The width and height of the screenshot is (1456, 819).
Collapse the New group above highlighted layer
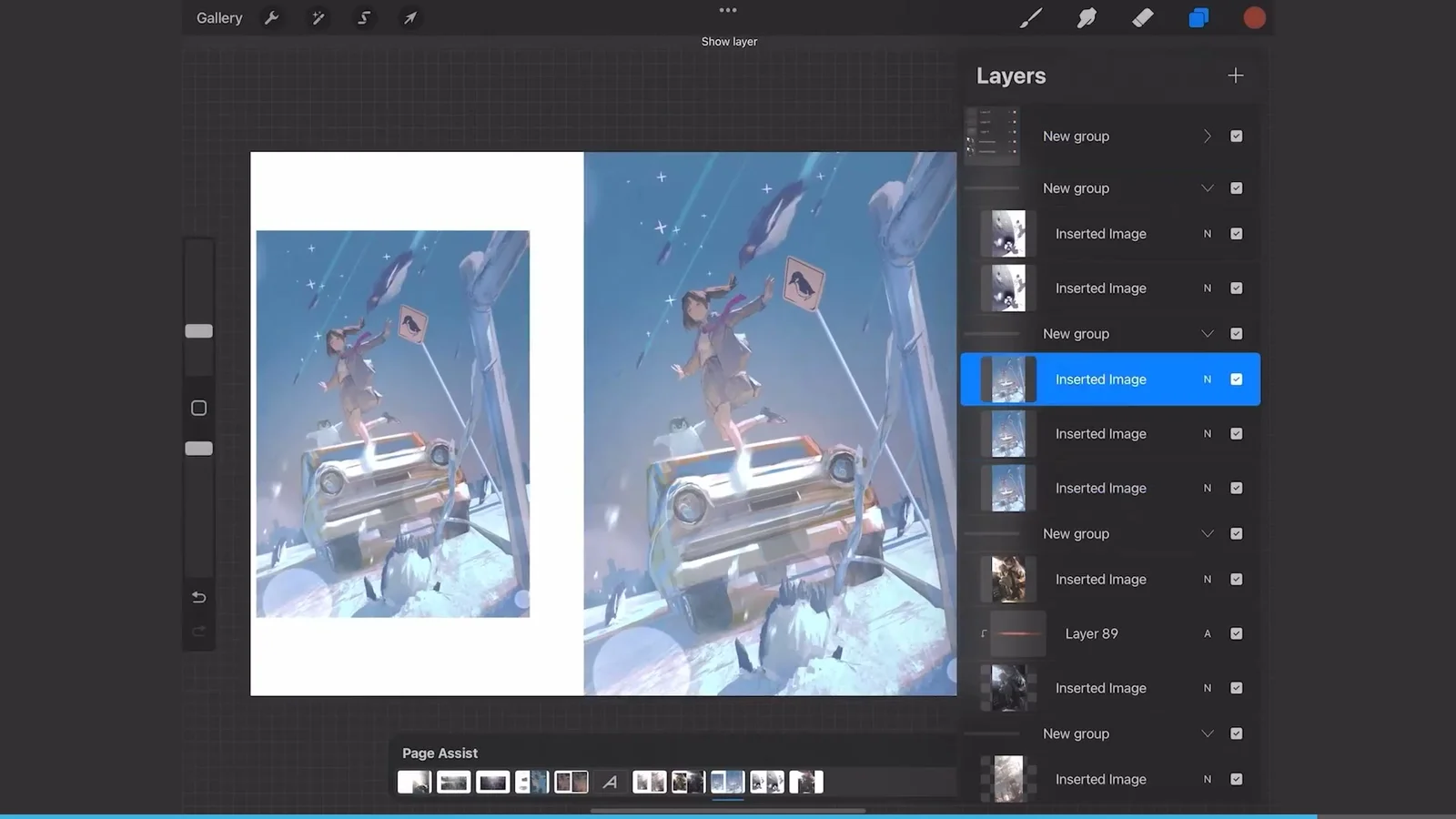(1208, 334)
